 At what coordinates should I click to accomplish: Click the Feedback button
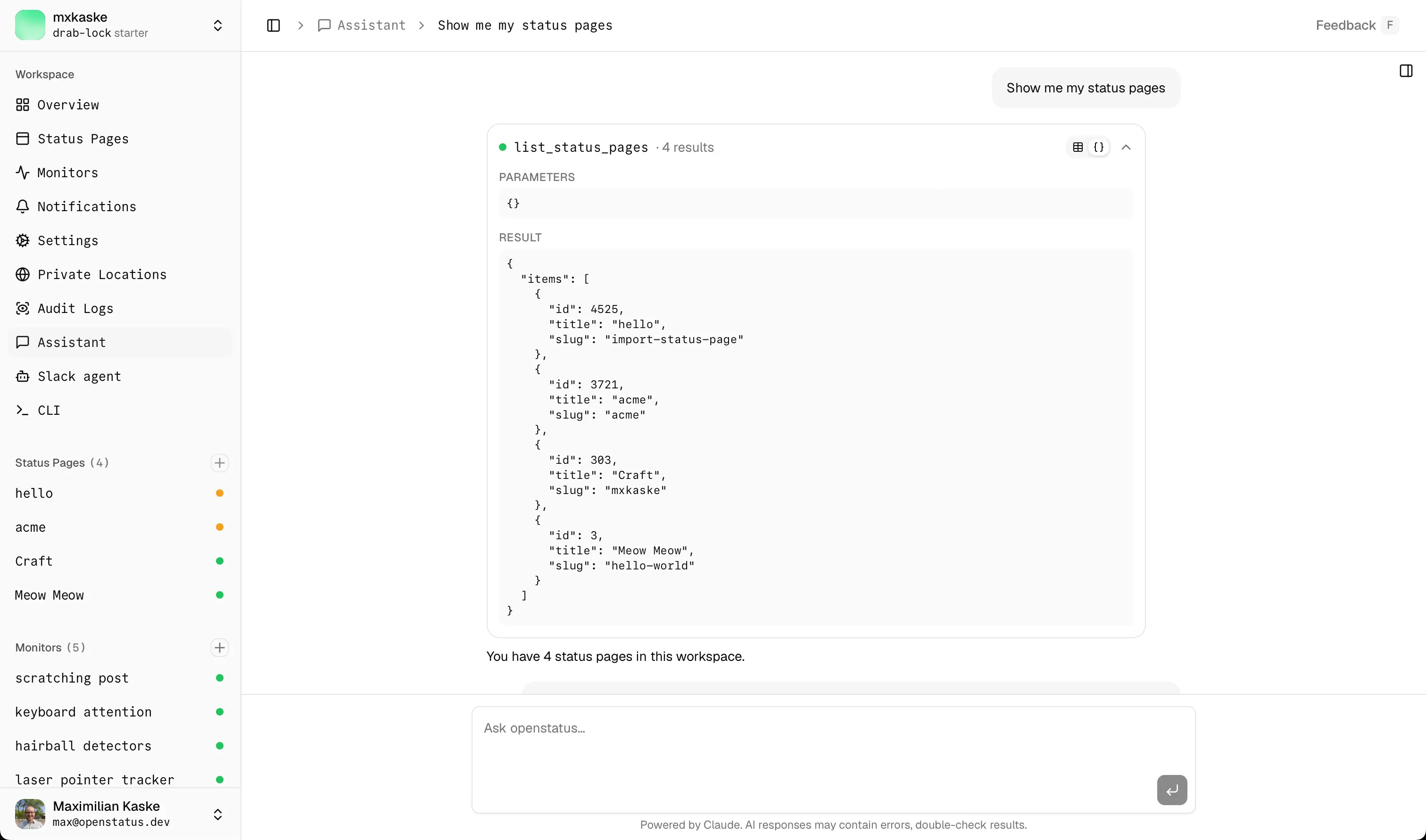point(1357,25)
